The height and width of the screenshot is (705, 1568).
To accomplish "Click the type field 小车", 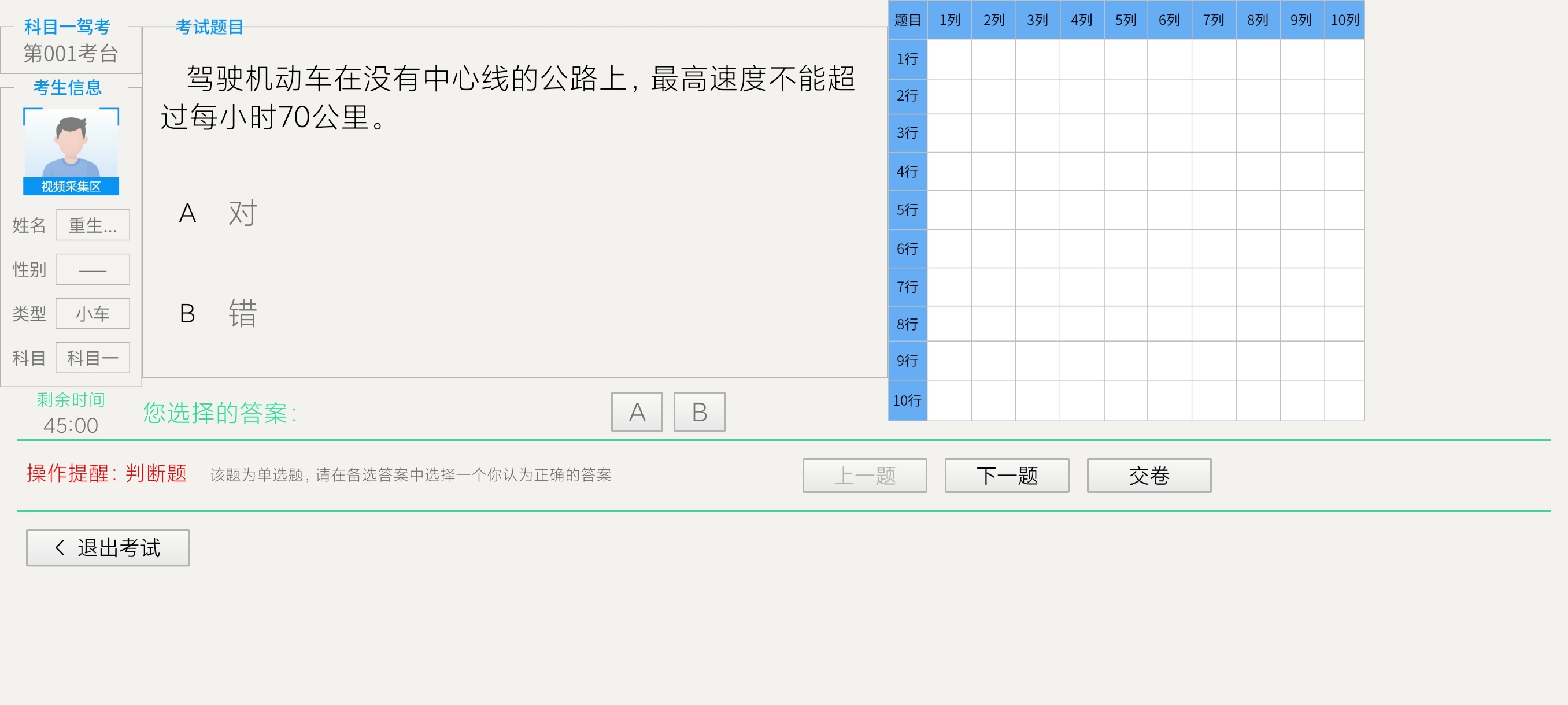I will tap(93, 314).
